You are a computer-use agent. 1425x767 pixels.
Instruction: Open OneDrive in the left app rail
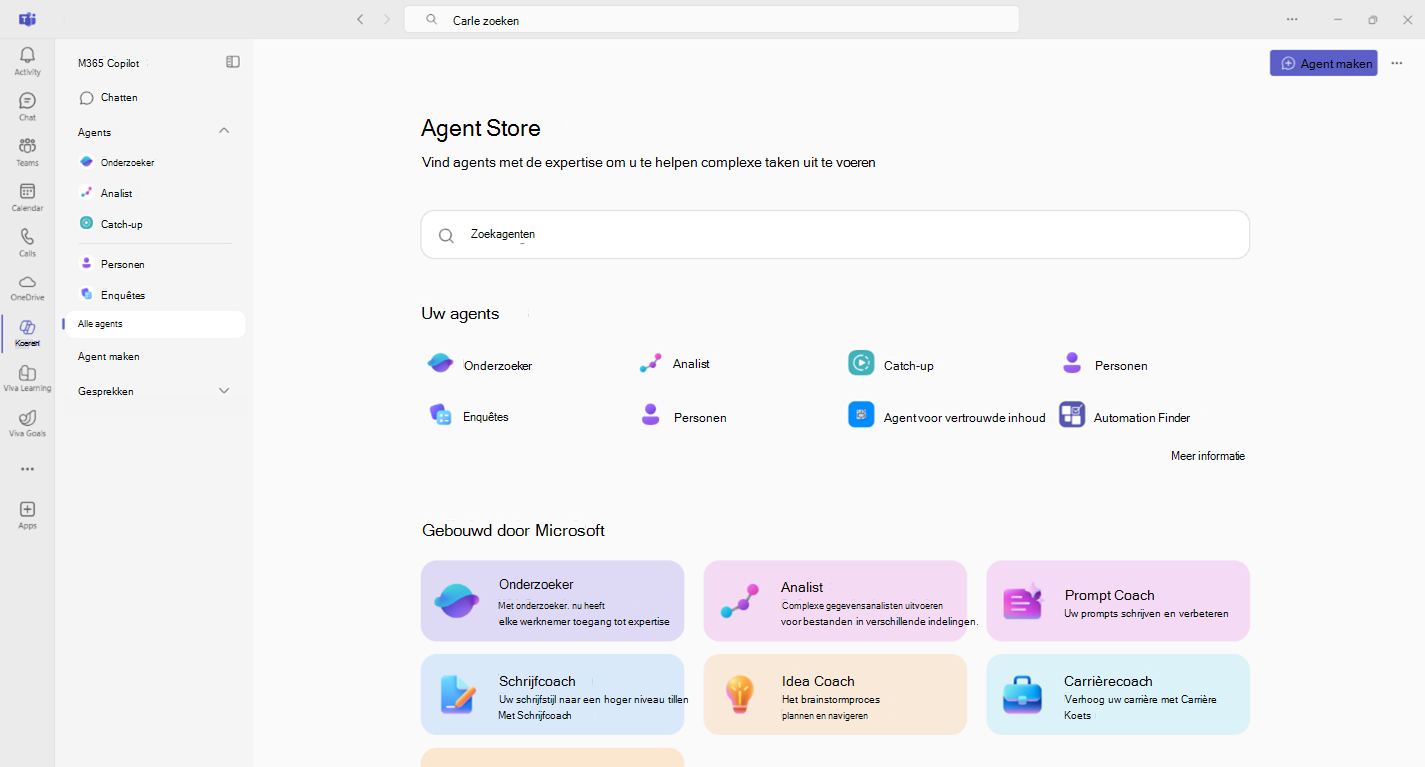(27, 288)
